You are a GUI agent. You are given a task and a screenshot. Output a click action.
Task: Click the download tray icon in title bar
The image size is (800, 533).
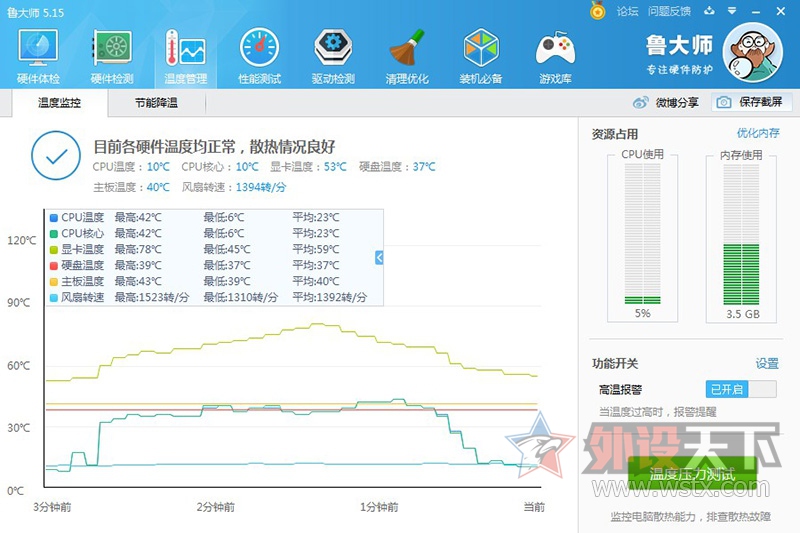tap(709, 11)
